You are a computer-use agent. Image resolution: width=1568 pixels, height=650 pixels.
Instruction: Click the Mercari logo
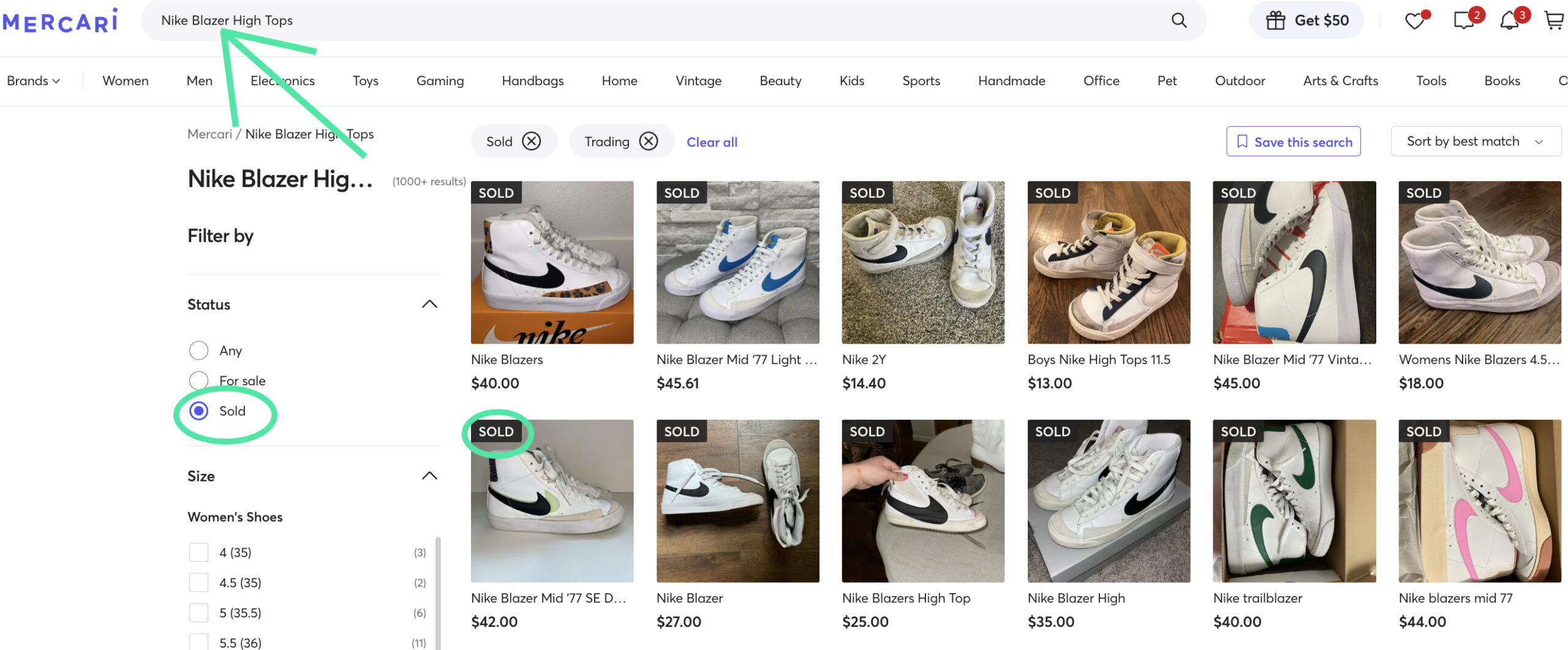click(x=60, y=21)
